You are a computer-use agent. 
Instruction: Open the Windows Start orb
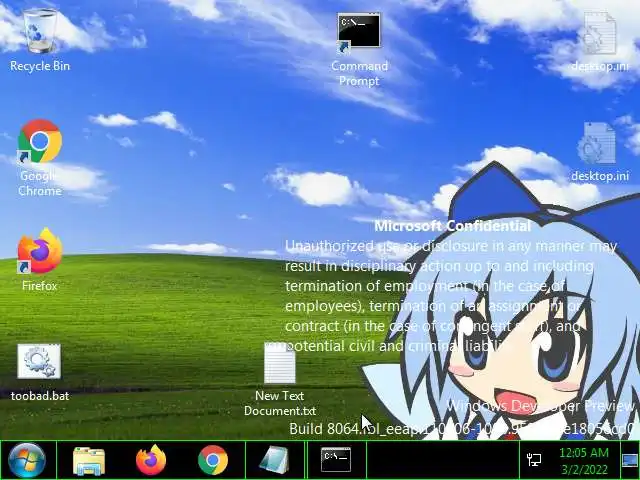tap(27, 460)
